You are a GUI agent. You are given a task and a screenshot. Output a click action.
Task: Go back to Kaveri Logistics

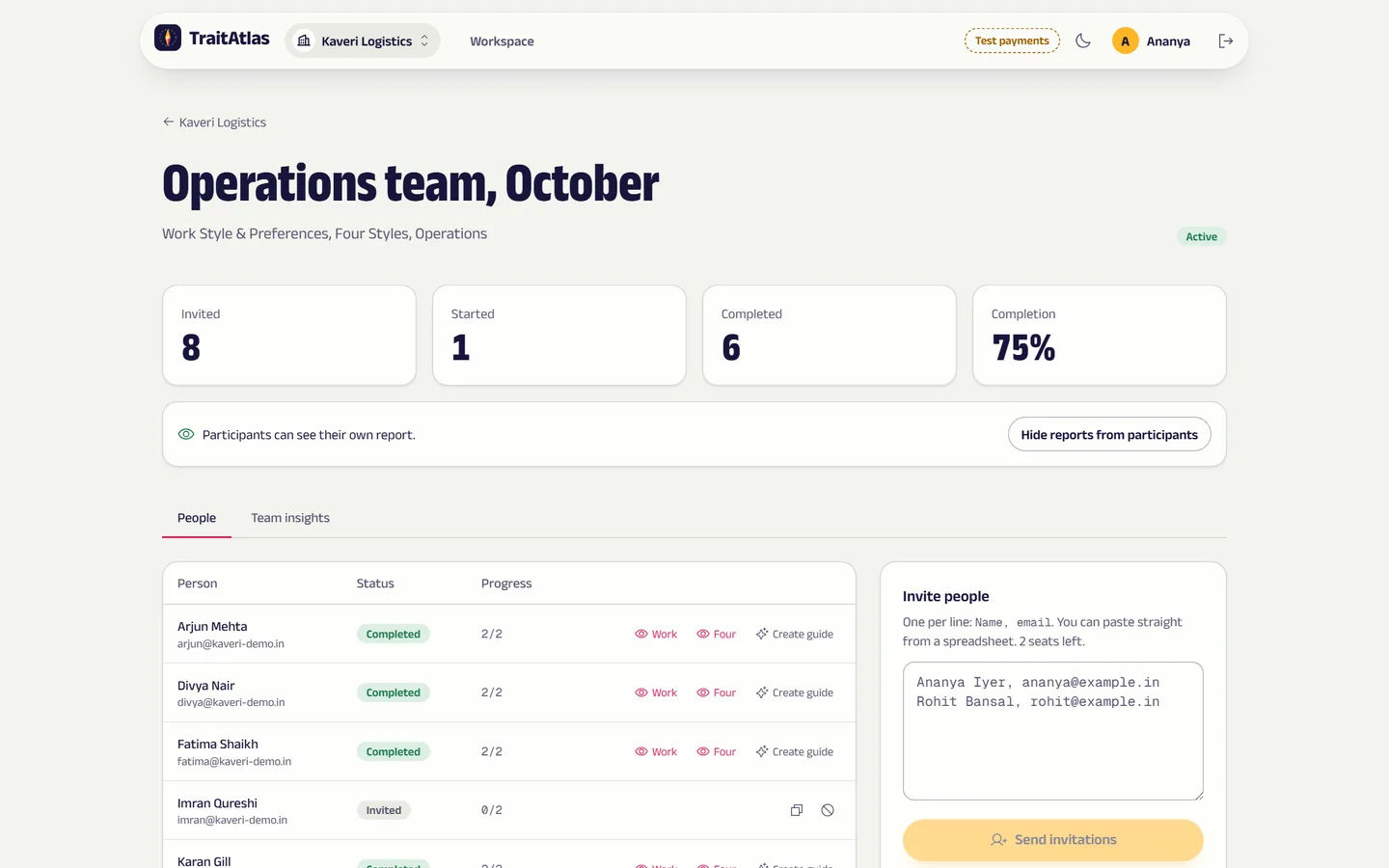tap(214, 122)
